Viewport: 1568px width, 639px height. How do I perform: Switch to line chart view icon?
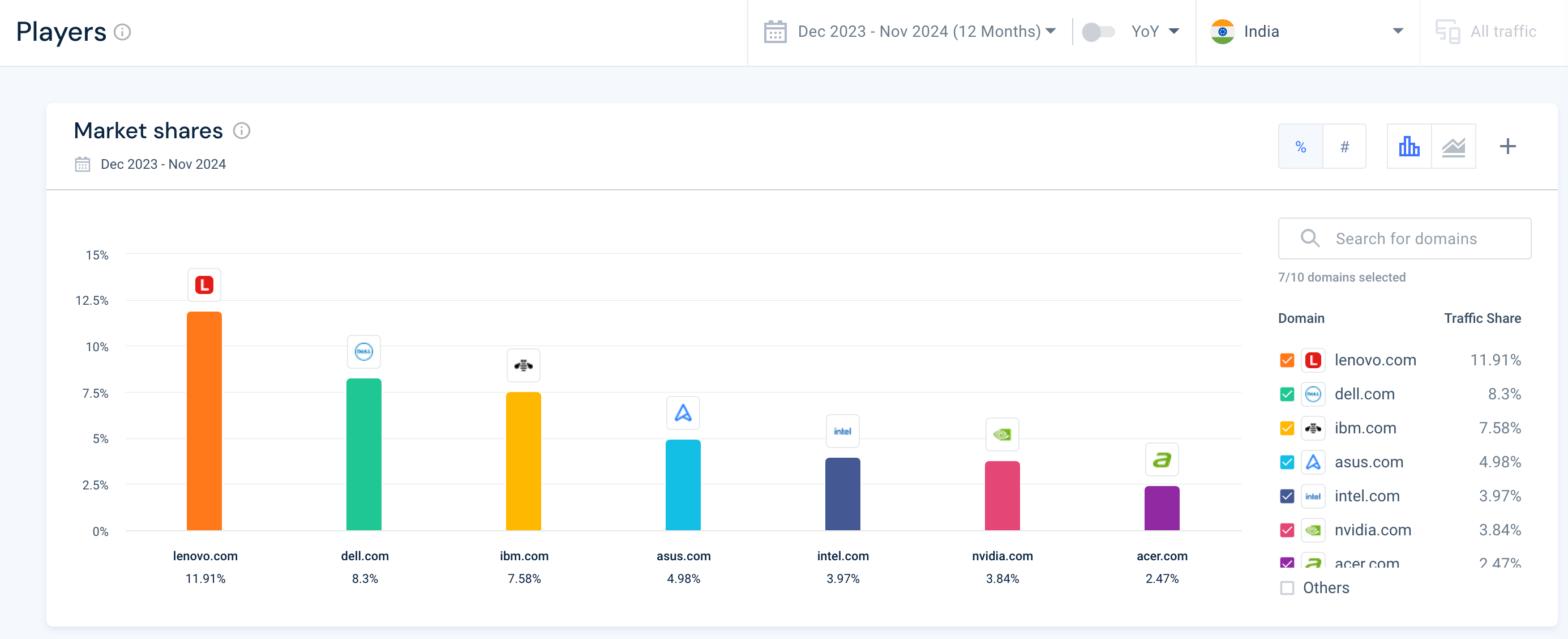[1454, 147]
